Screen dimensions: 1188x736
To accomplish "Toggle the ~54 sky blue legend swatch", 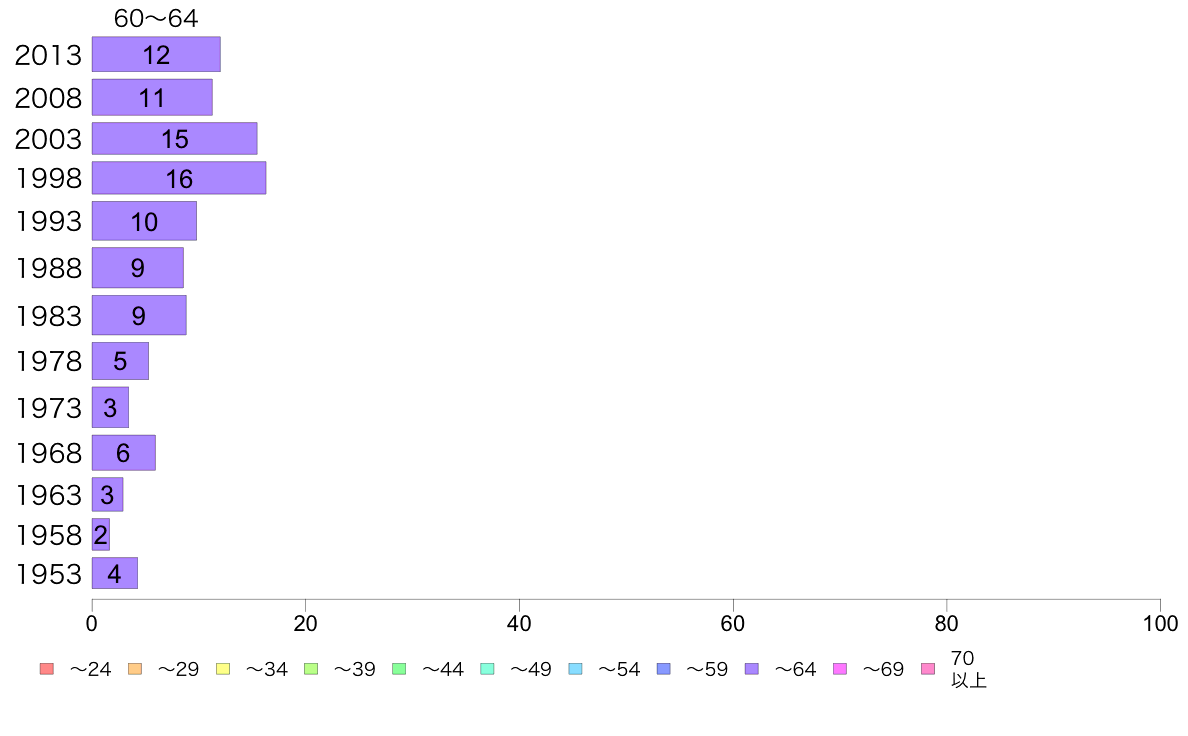I will point(575,669).
